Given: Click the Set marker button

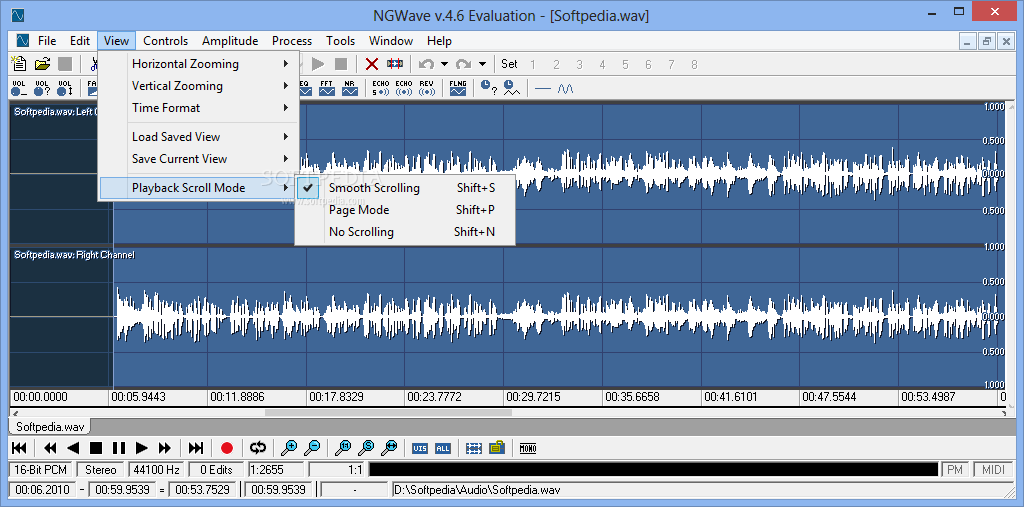Looking at the screenshot, I should click(509, 64).
